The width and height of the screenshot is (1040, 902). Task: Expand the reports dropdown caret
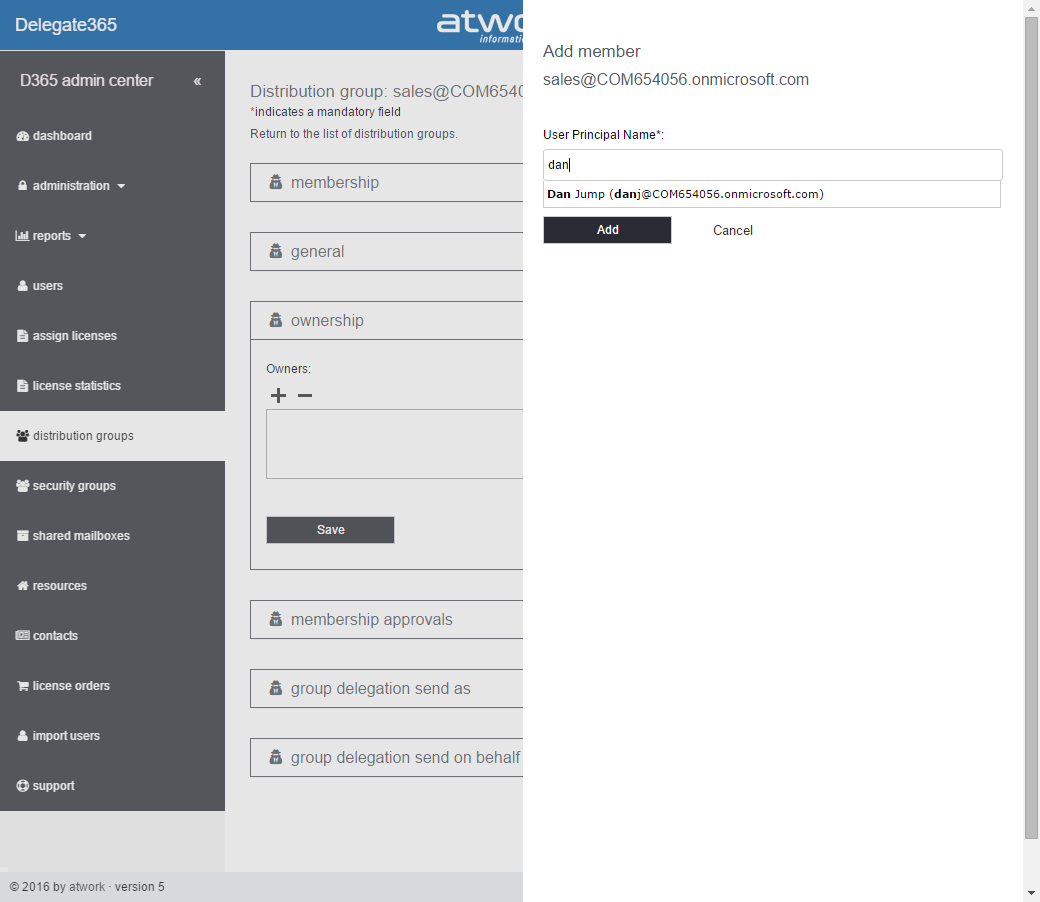82,236
